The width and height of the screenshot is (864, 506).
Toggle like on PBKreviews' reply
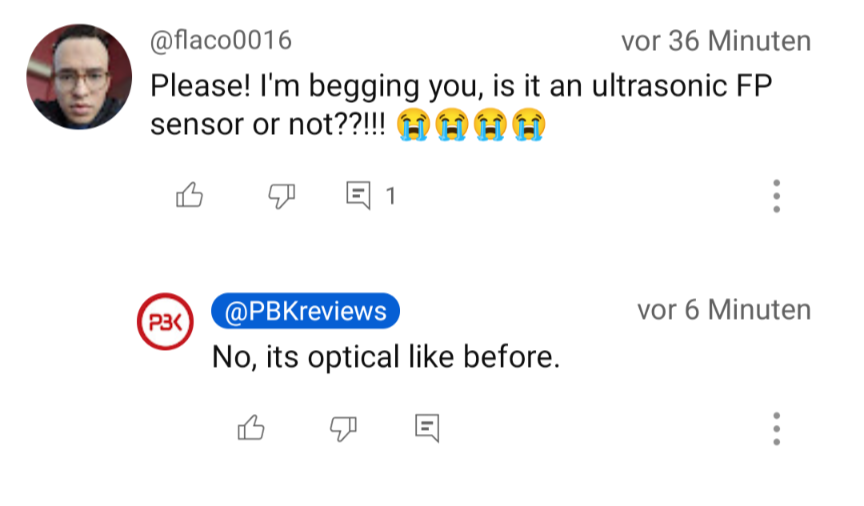coord(251,428)
